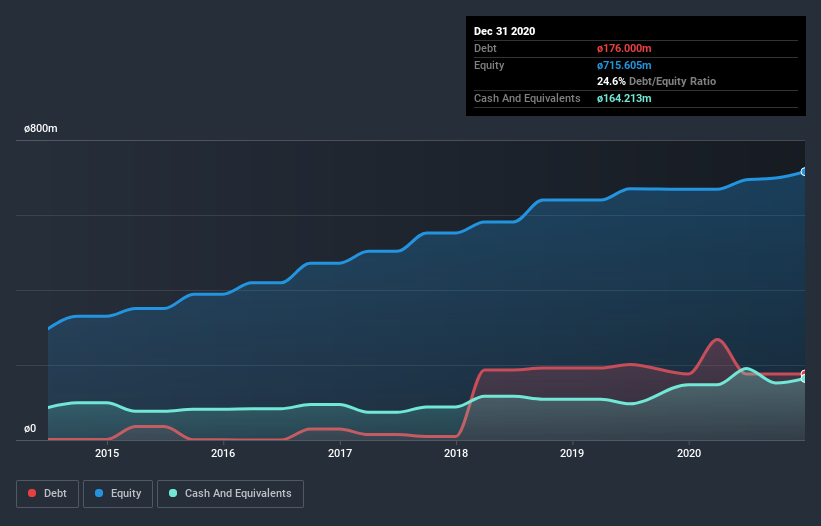This screenshot has width=821, height=526.
Task: Click the ø164.213m cash value
Action: 624,98
